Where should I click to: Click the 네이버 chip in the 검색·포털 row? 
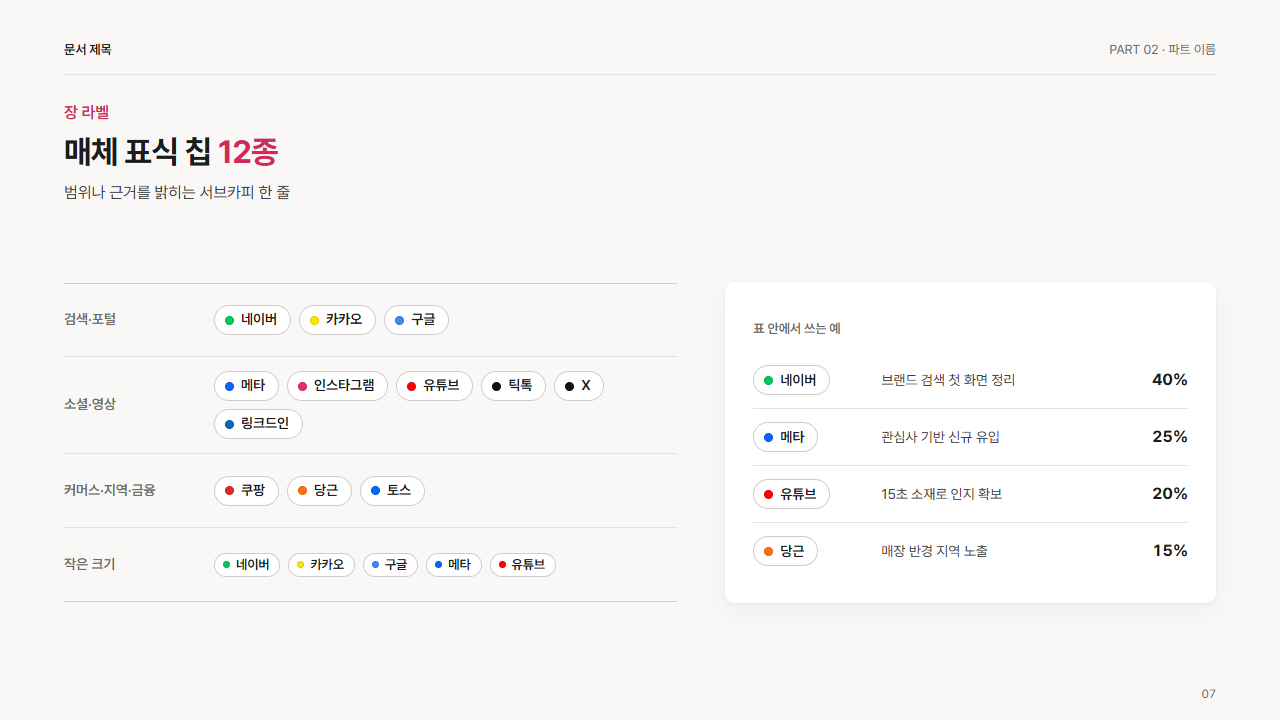click(x=252, y=320)
